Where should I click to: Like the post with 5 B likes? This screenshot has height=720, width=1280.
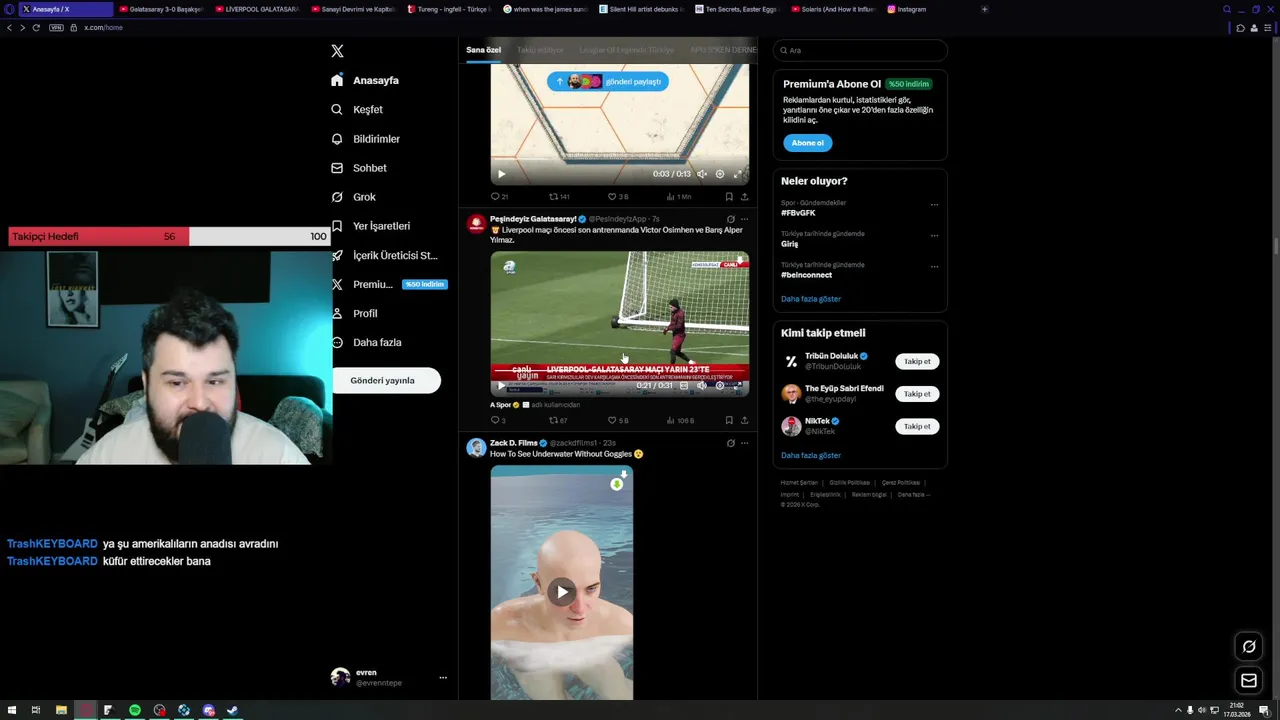click(618, 421)
